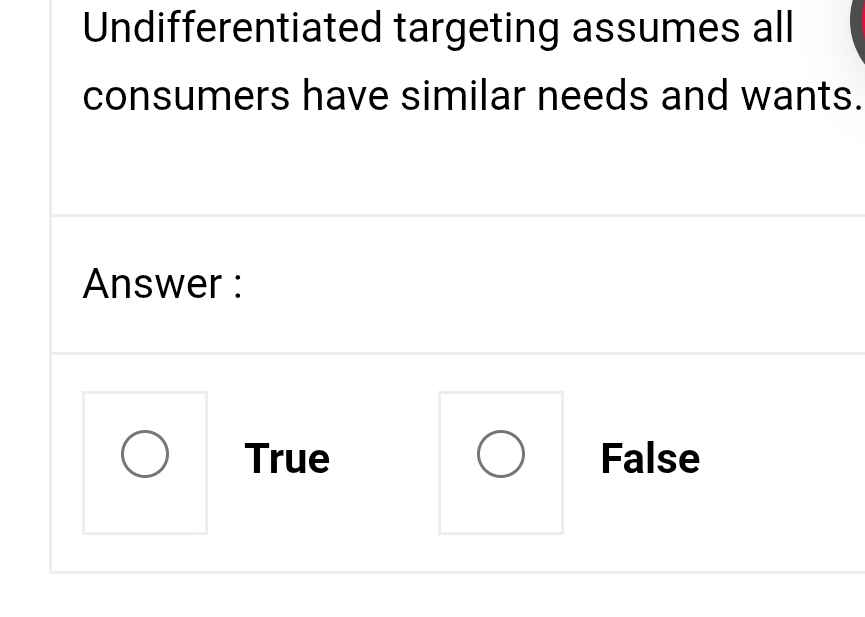Click the word 'wants.' in the question
The image size is (865, 617).
tap(800, 96)
